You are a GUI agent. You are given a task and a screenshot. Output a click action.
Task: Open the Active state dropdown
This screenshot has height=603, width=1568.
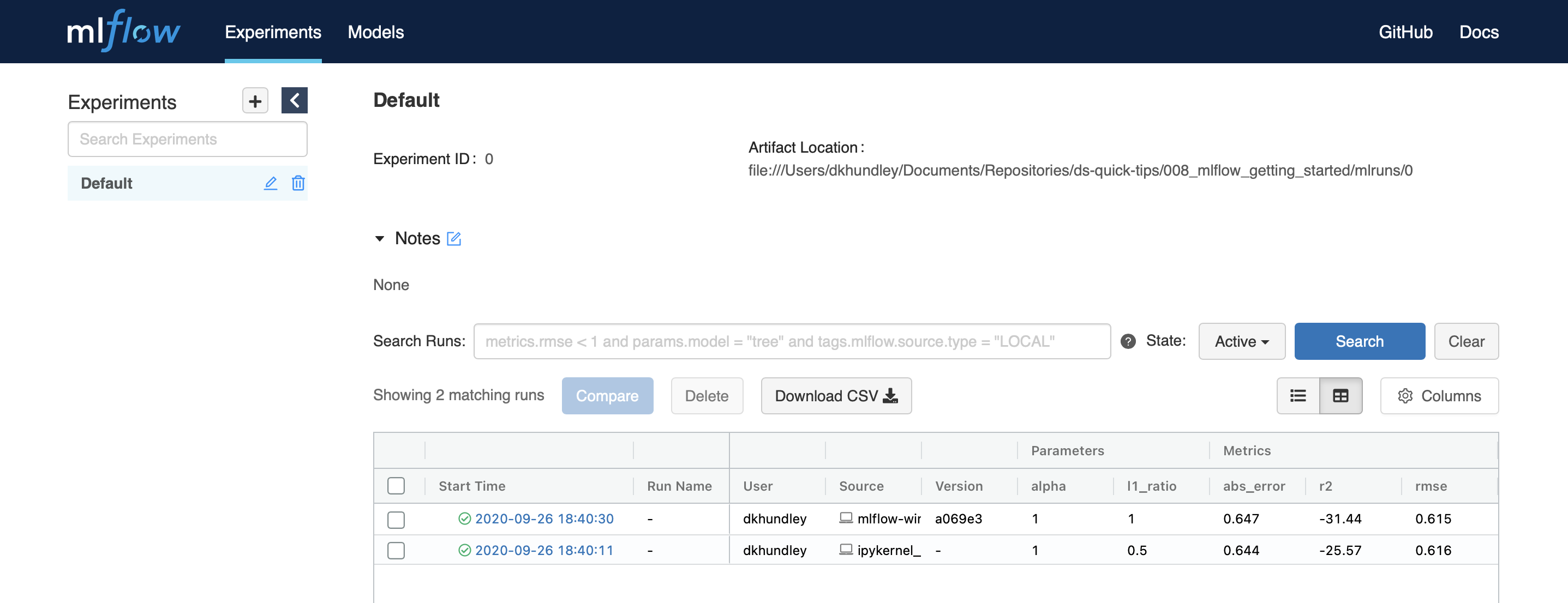pos(1241,341)
